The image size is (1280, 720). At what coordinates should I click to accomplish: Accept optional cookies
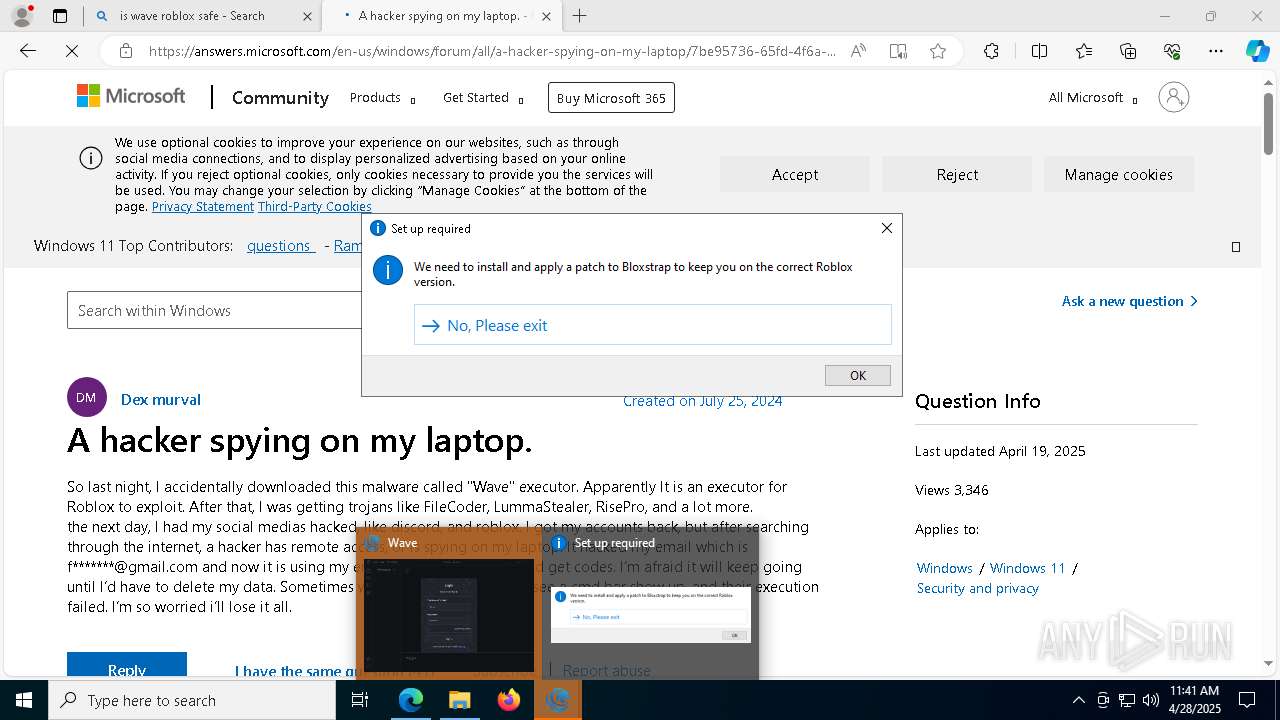pos(795,174)
